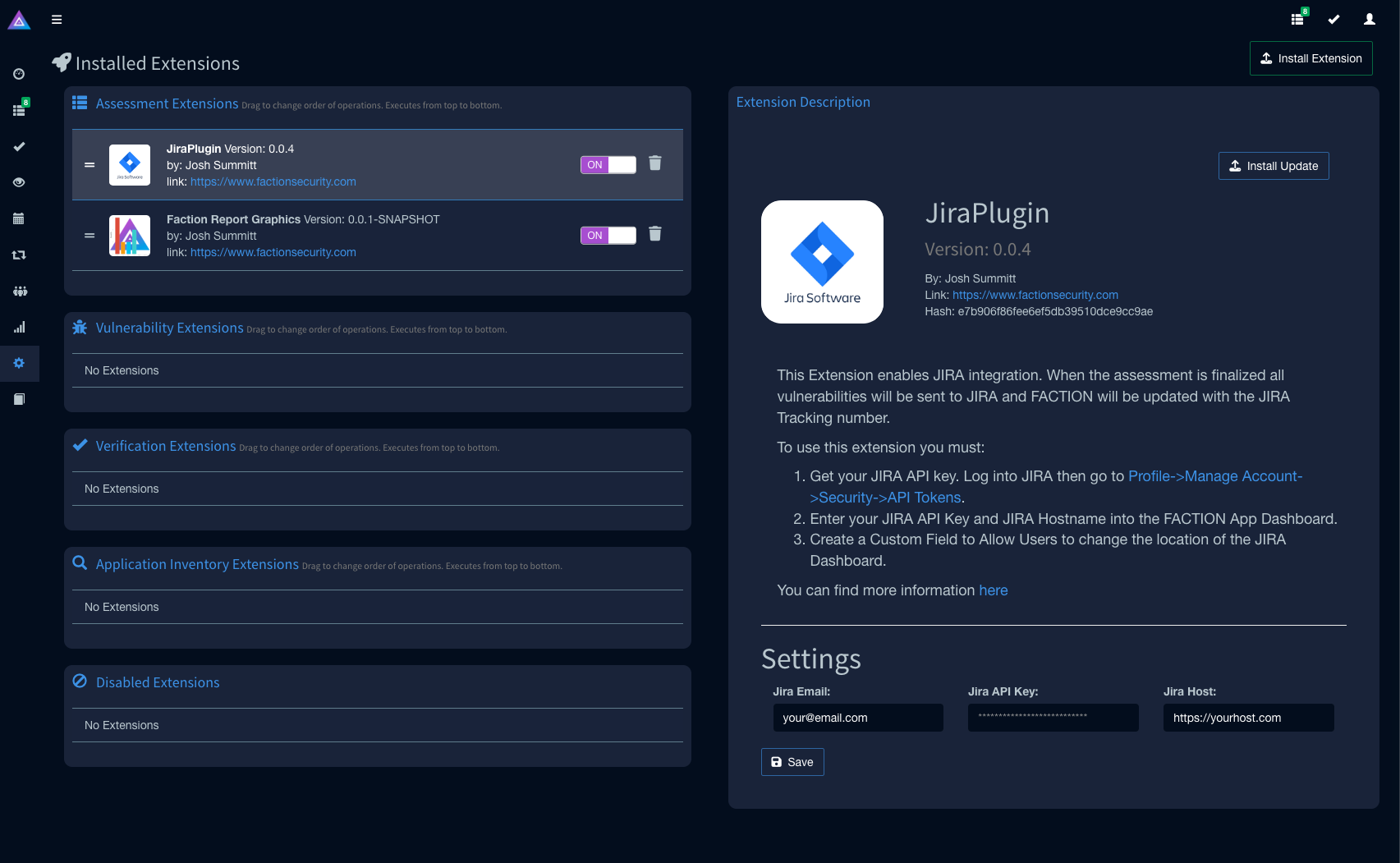Viewport: 1400px width, 863px height.
Task: Click the Vulnerability Extensions heading
Action: (x=170, y=328)
